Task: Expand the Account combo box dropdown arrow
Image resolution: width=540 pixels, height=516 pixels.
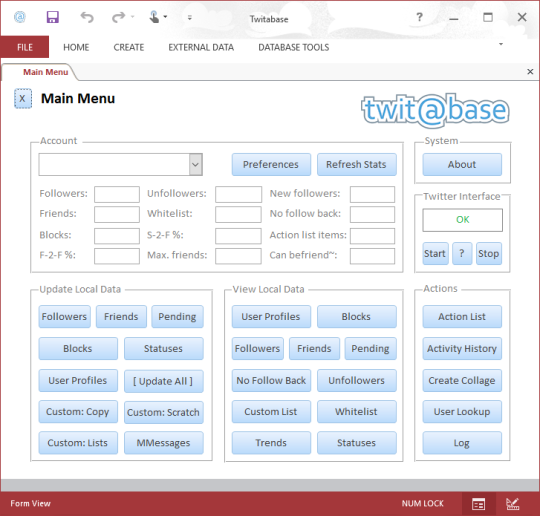Action: coord(195,164)
